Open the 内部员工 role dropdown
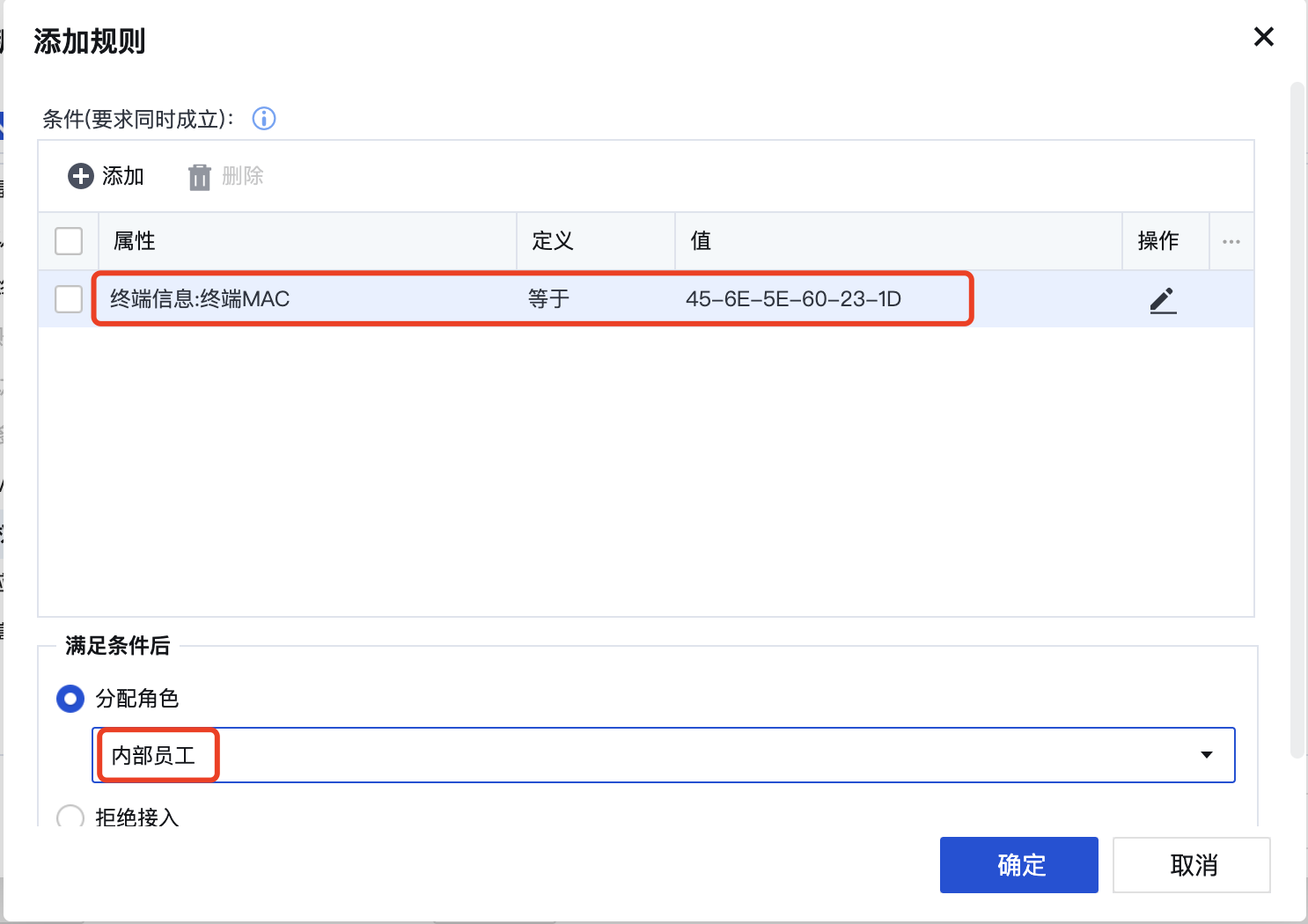The height and width of the screenshot is (924, 1308). click(664, 755)
